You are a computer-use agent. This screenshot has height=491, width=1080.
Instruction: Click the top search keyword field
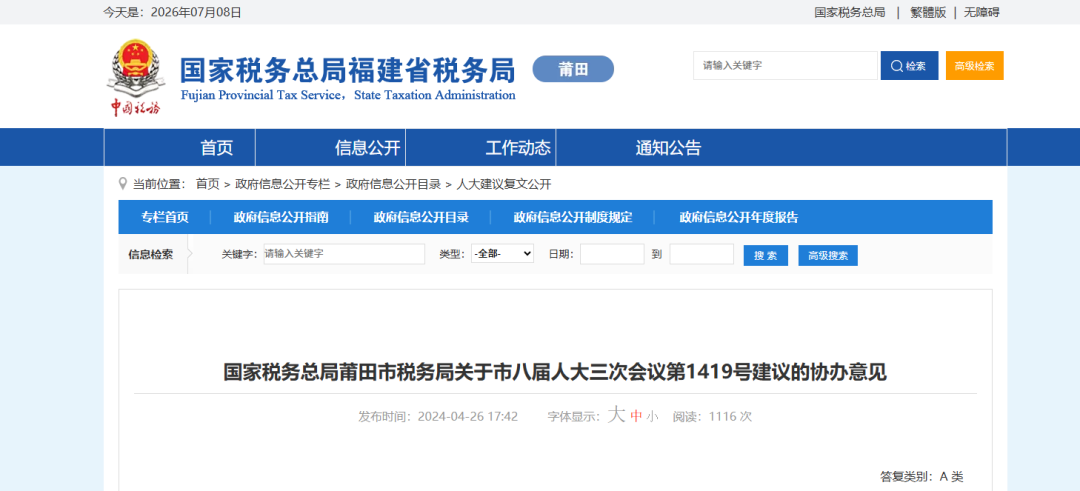[785, 66]
